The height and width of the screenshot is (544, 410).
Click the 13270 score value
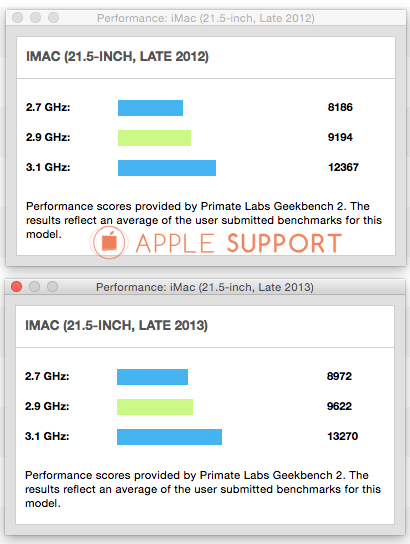click(x=342, y=436)
